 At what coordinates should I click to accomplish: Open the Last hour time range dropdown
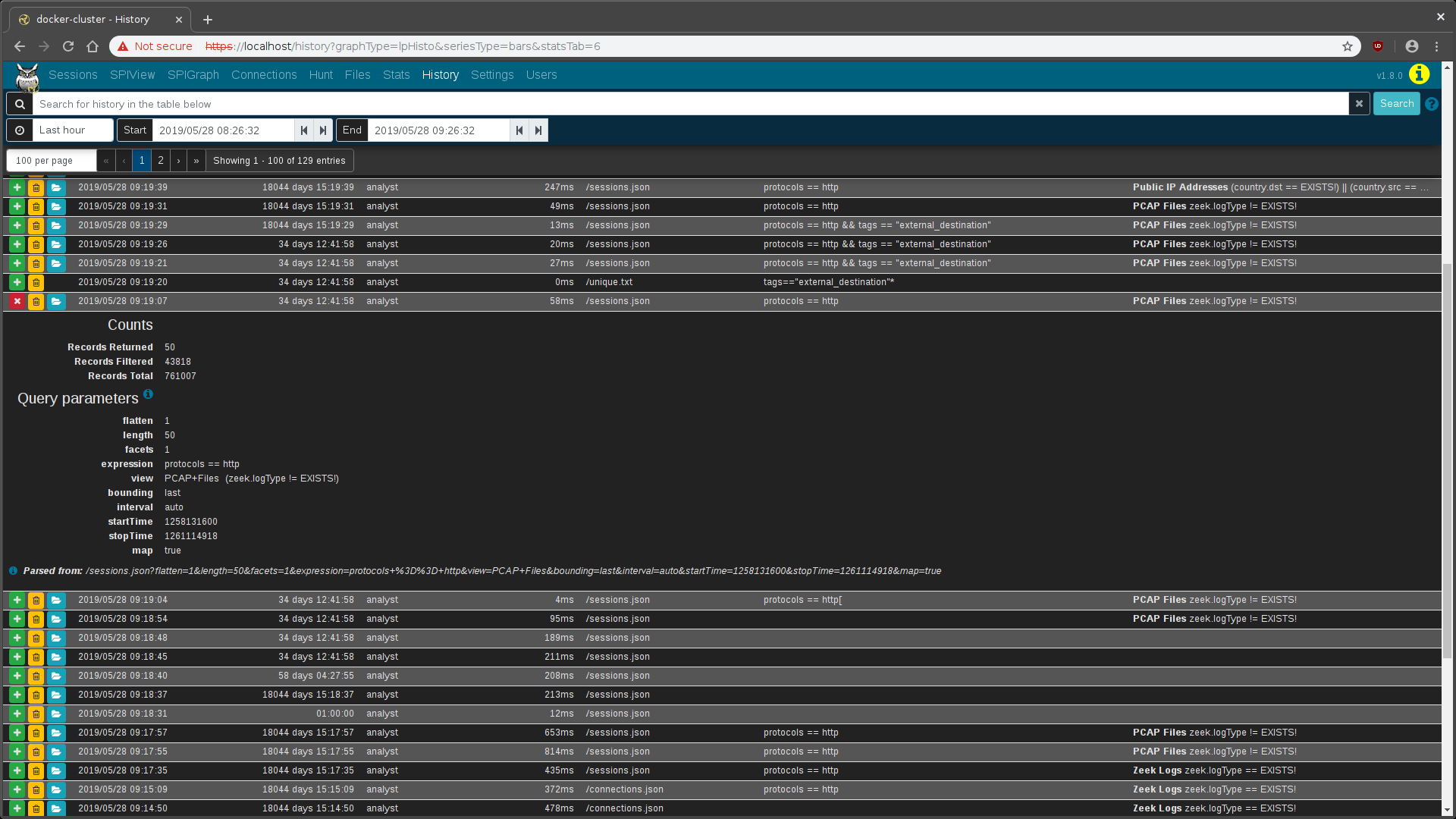click(72, 130)
